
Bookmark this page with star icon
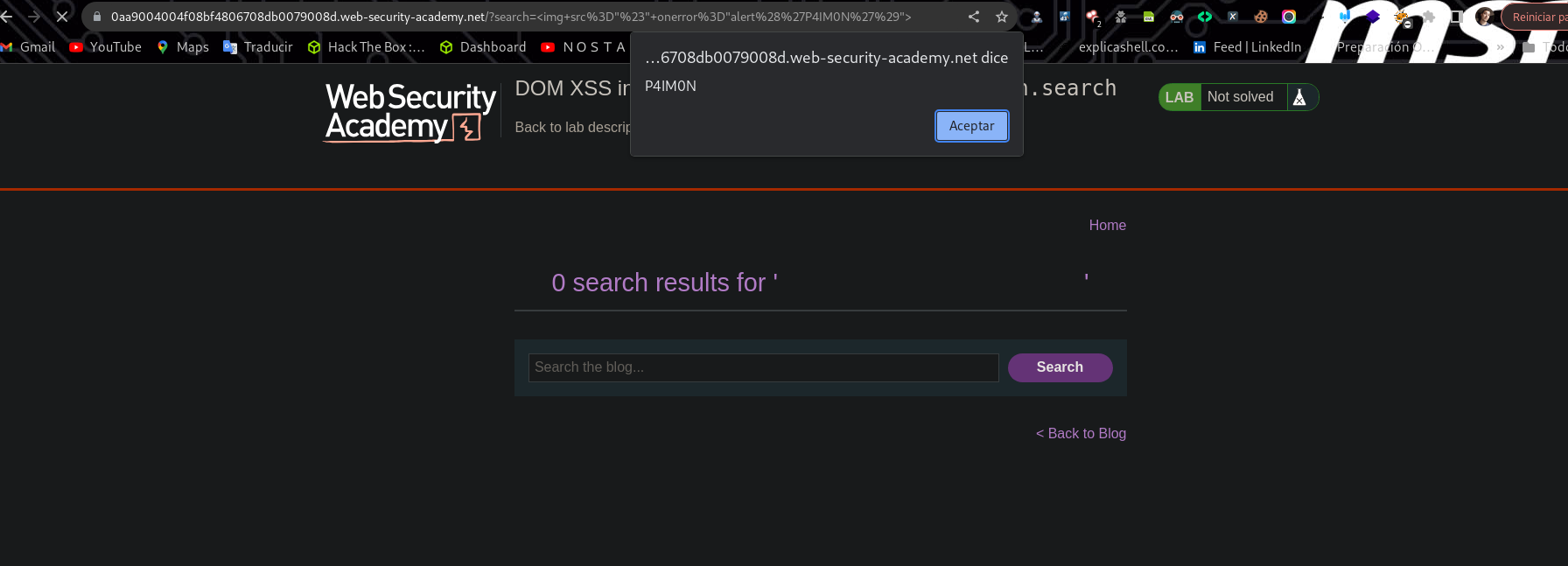point(1002,17)
